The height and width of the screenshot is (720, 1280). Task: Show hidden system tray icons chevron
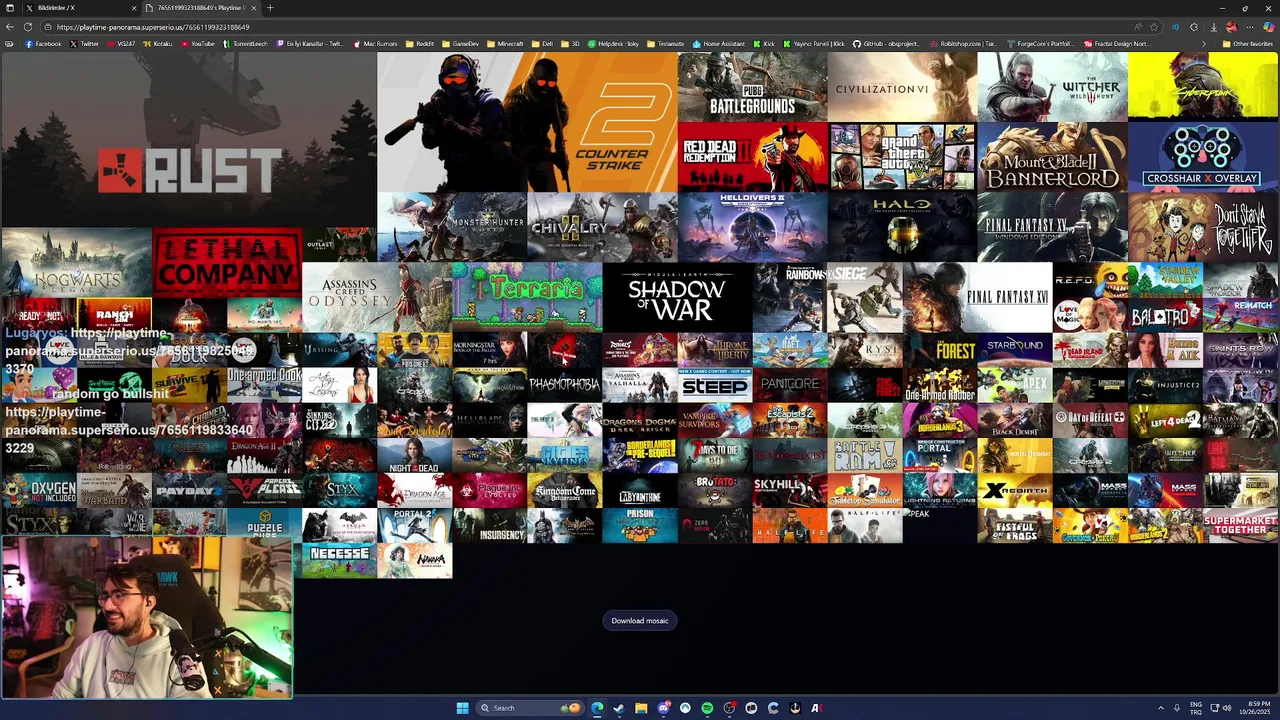pyautogui.click(x=1160, y=708)
